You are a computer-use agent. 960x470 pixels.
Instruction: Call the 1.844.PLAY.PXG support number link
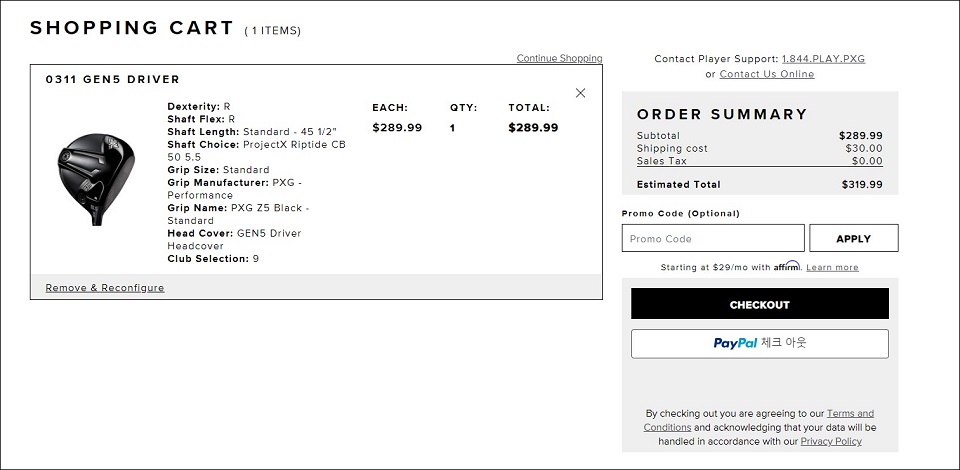[823, 59]
